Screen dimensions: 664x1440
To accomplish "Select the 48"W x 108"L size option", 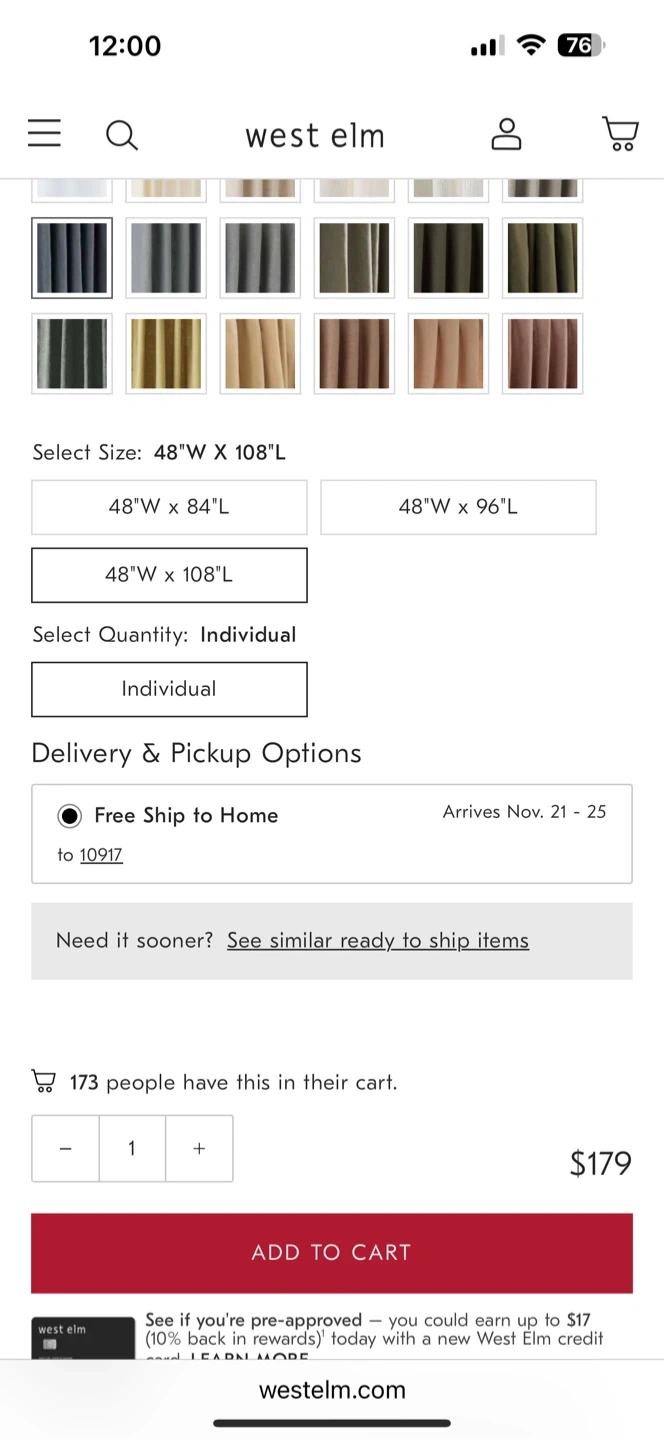I will [169, 575].
